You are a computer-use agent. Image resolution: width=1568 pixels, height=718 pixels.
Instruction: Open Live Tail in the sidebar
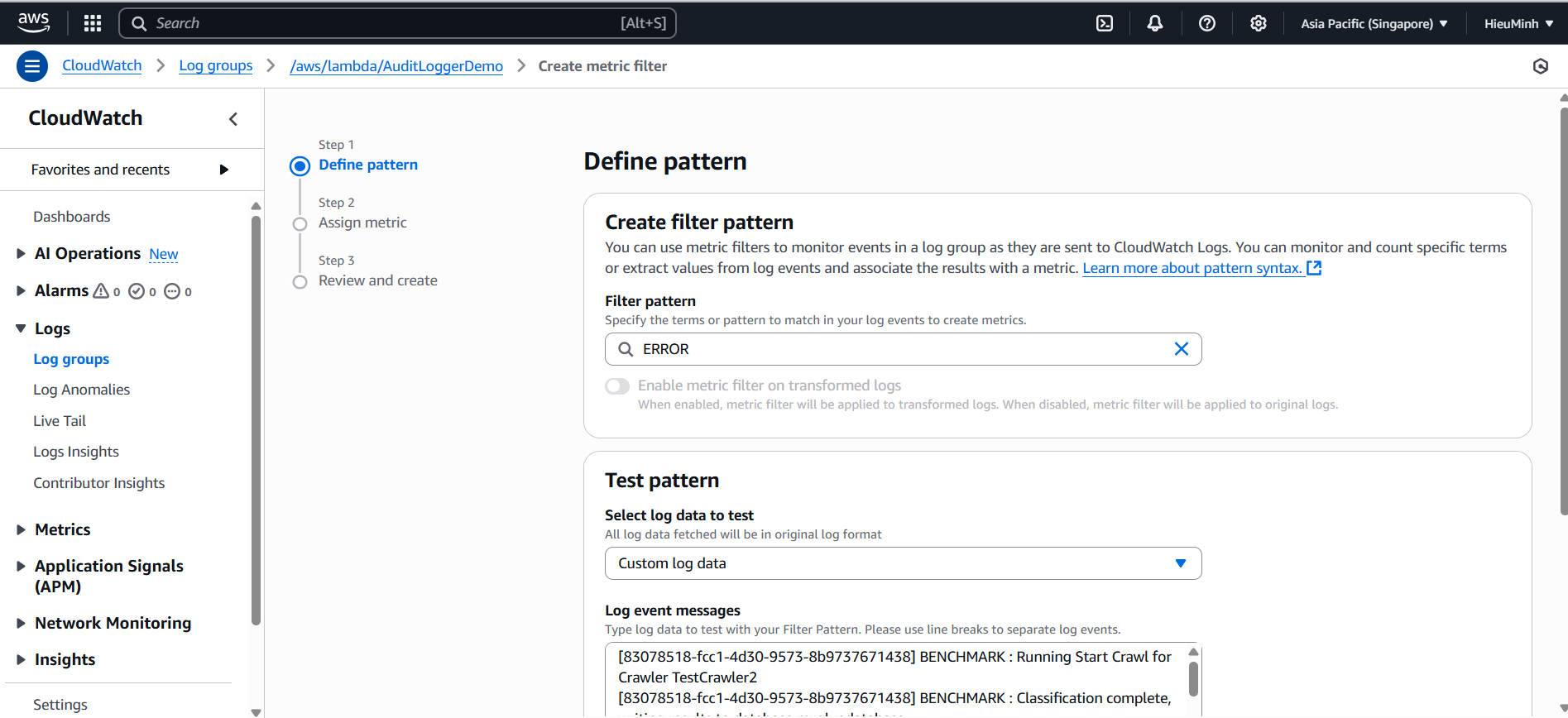tap(60, 421)
